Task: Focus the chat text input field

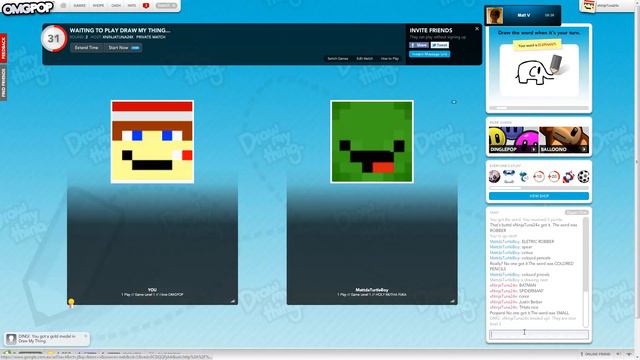Action: (539, 335)
